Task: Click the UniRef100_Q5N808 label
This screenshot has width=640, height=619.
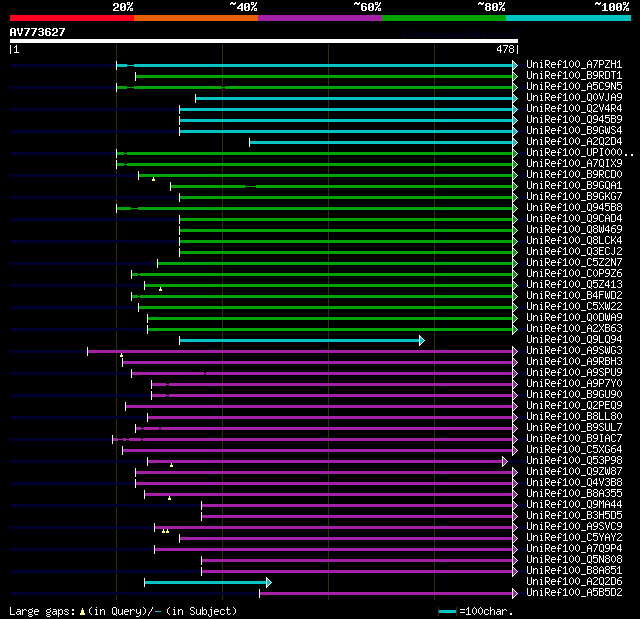Action: [574, 560]
